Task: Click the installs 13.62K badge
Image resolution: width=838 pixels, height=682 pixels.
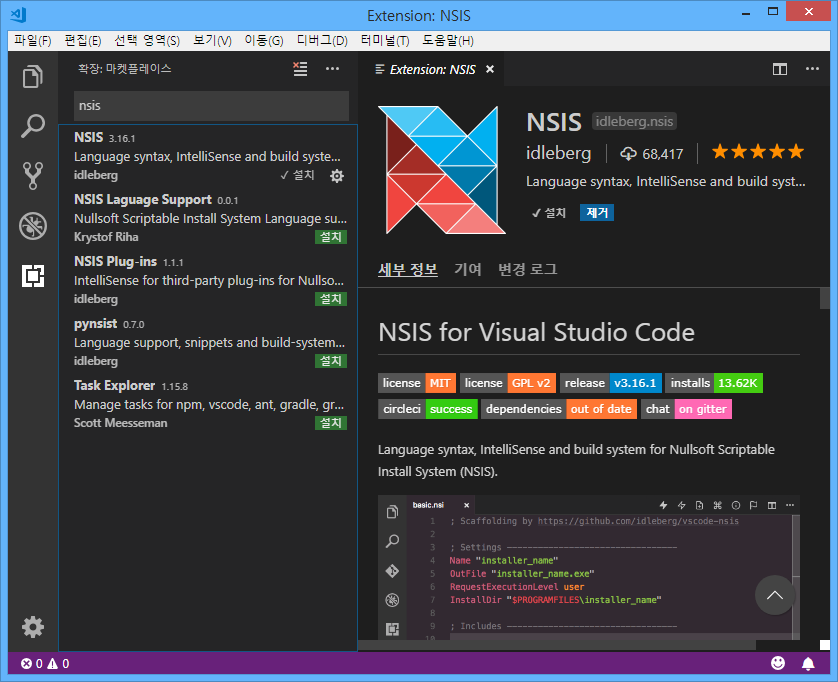Action: [714, 383]
